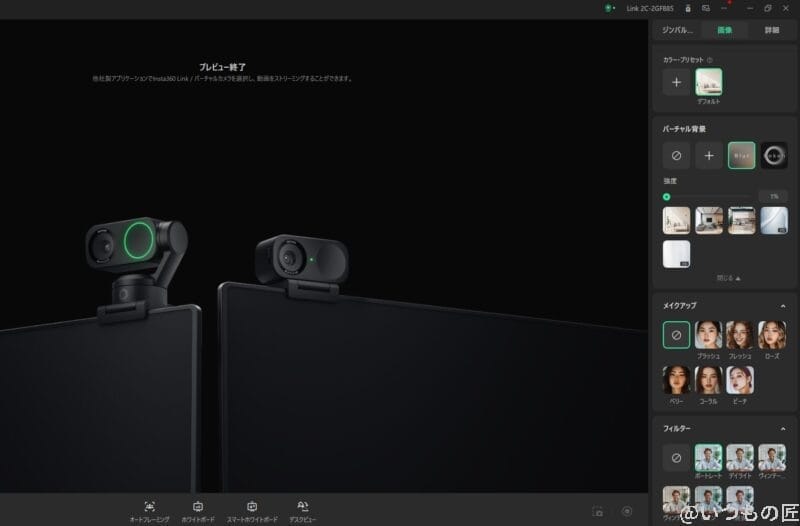
Task: Select the ポートレート filter
Action: pos(709,458)
